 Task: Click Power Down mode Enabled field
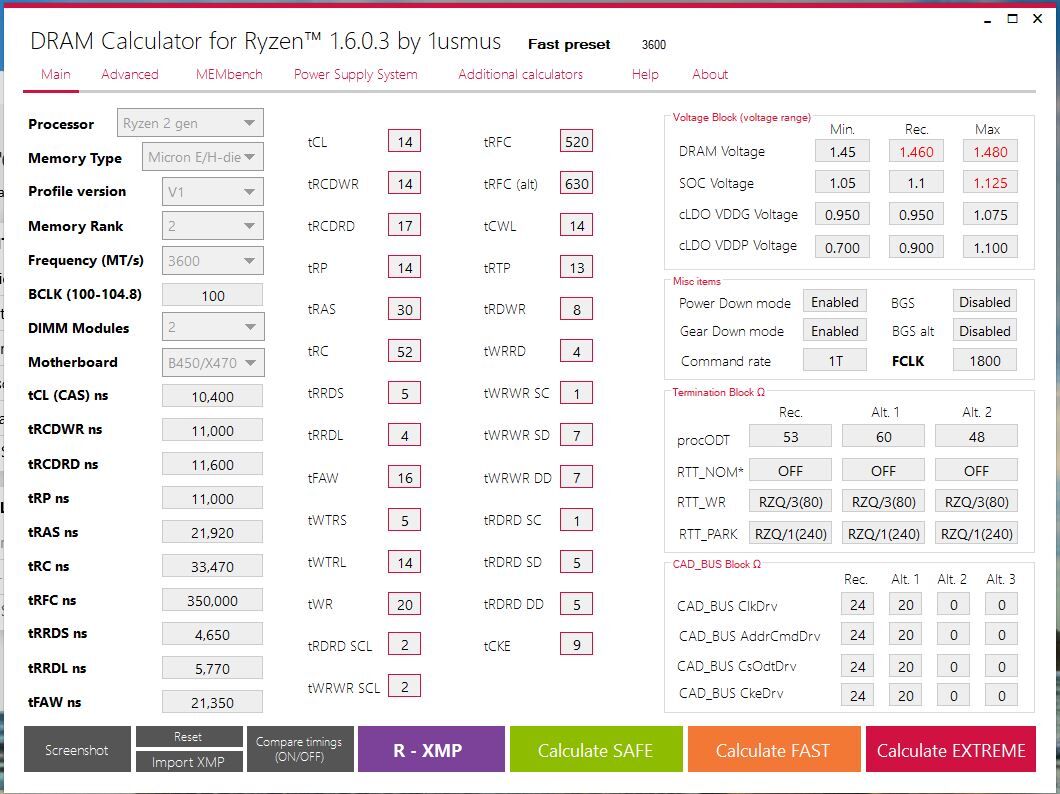pos(835,302)
